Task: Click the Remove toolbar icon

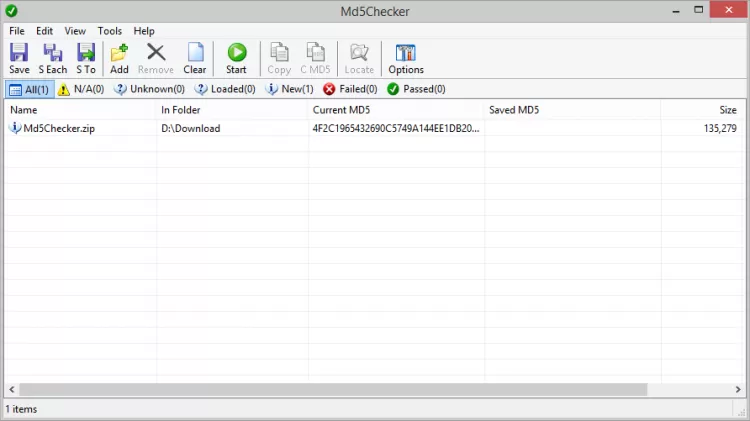Action: coord(156,58)
